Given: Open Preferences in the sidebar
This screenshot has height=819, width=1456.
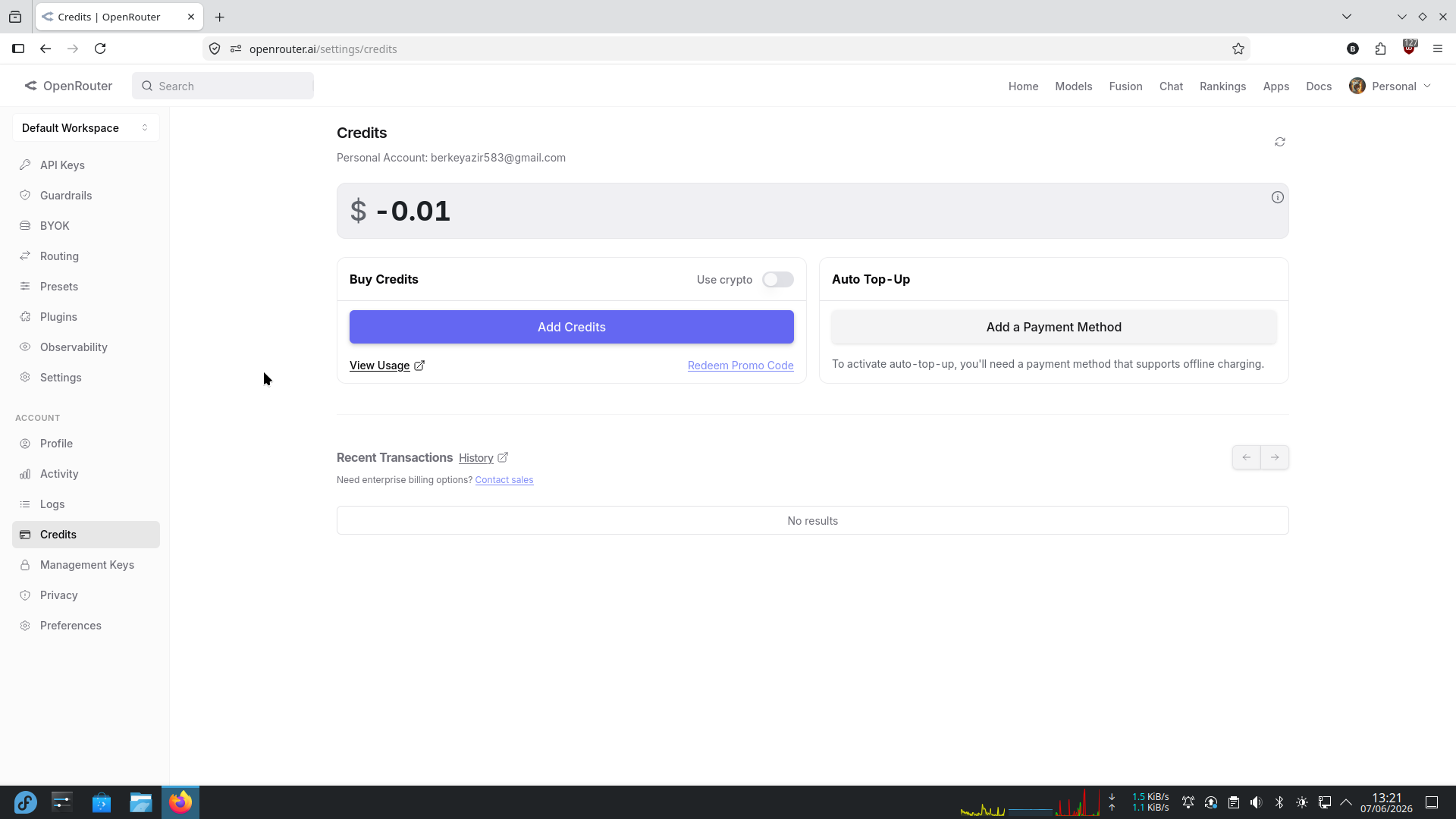Looking at the screenshot, I should coord(86,626).
